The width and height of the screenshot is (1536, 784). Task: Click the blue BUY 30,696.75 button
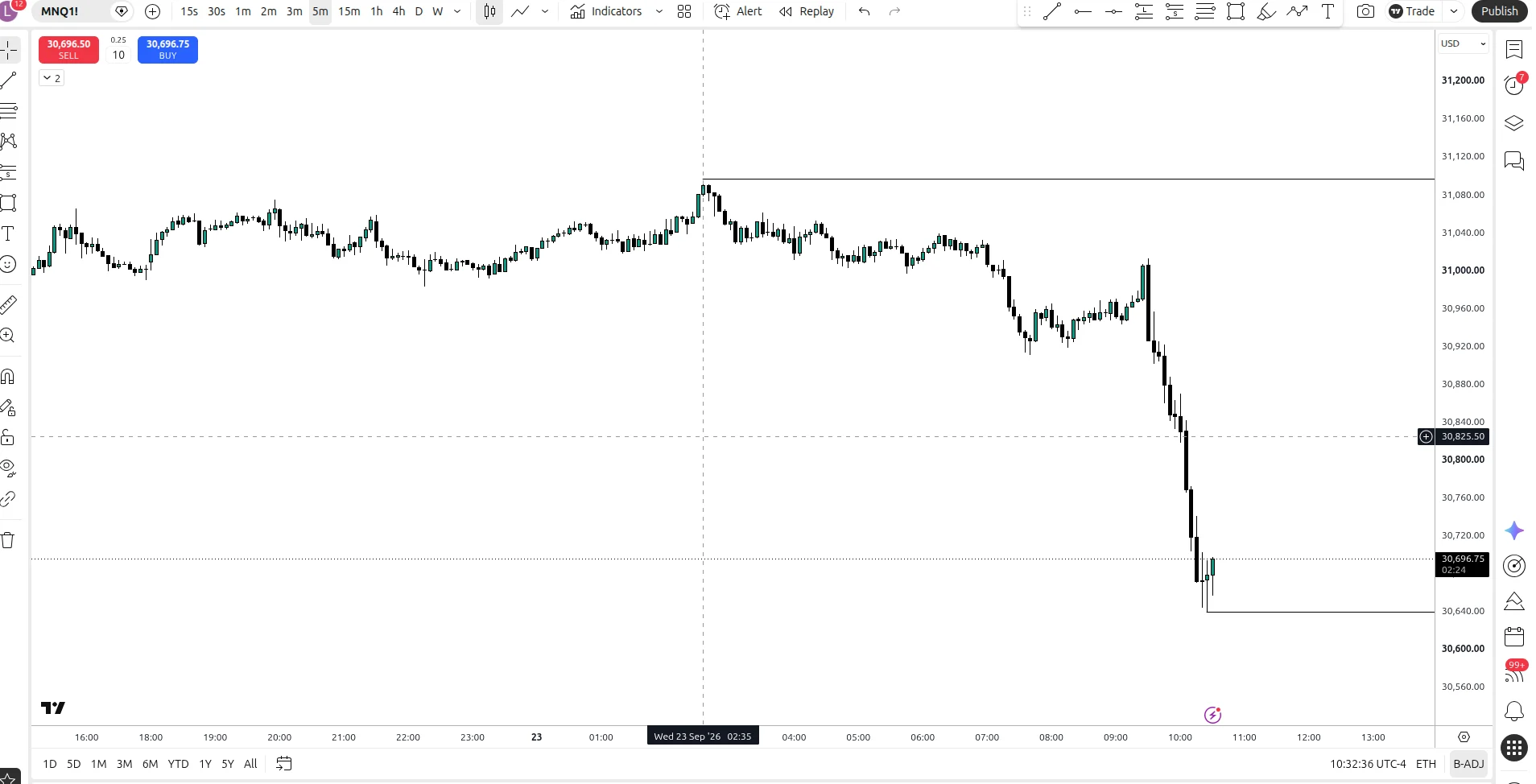pos(167,49)
